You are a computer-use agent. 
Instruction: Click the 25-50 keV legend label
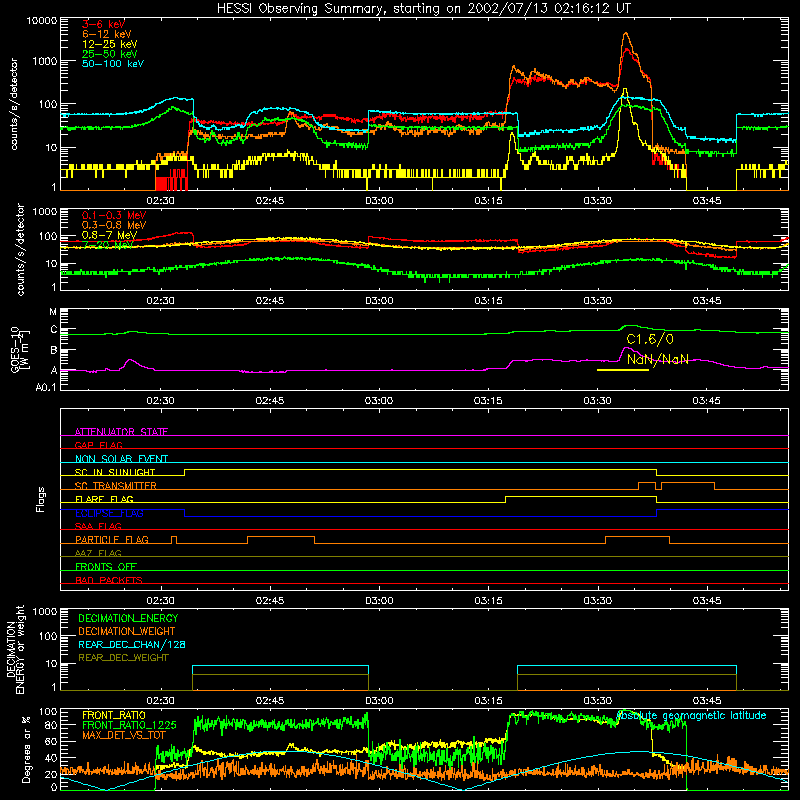[x=110, y=54]
